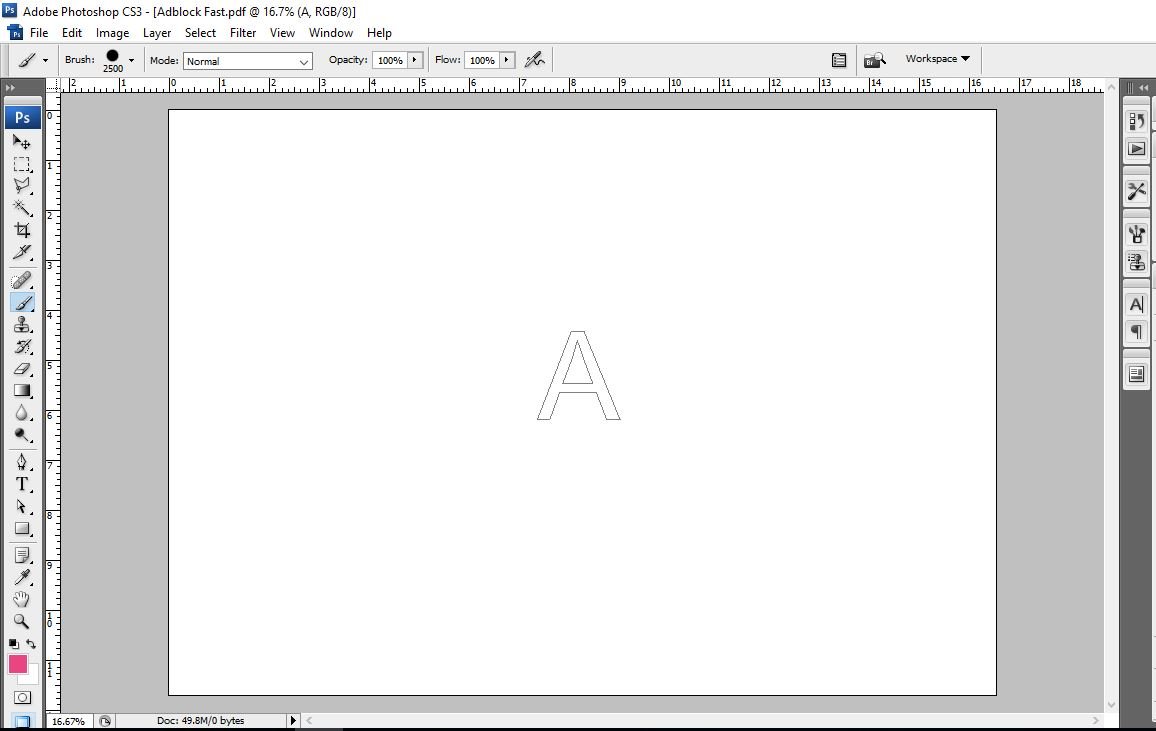The height and width of the screenshot is (731, 1156).
Task: Select the Pen tool
Action: coord(22,462)
